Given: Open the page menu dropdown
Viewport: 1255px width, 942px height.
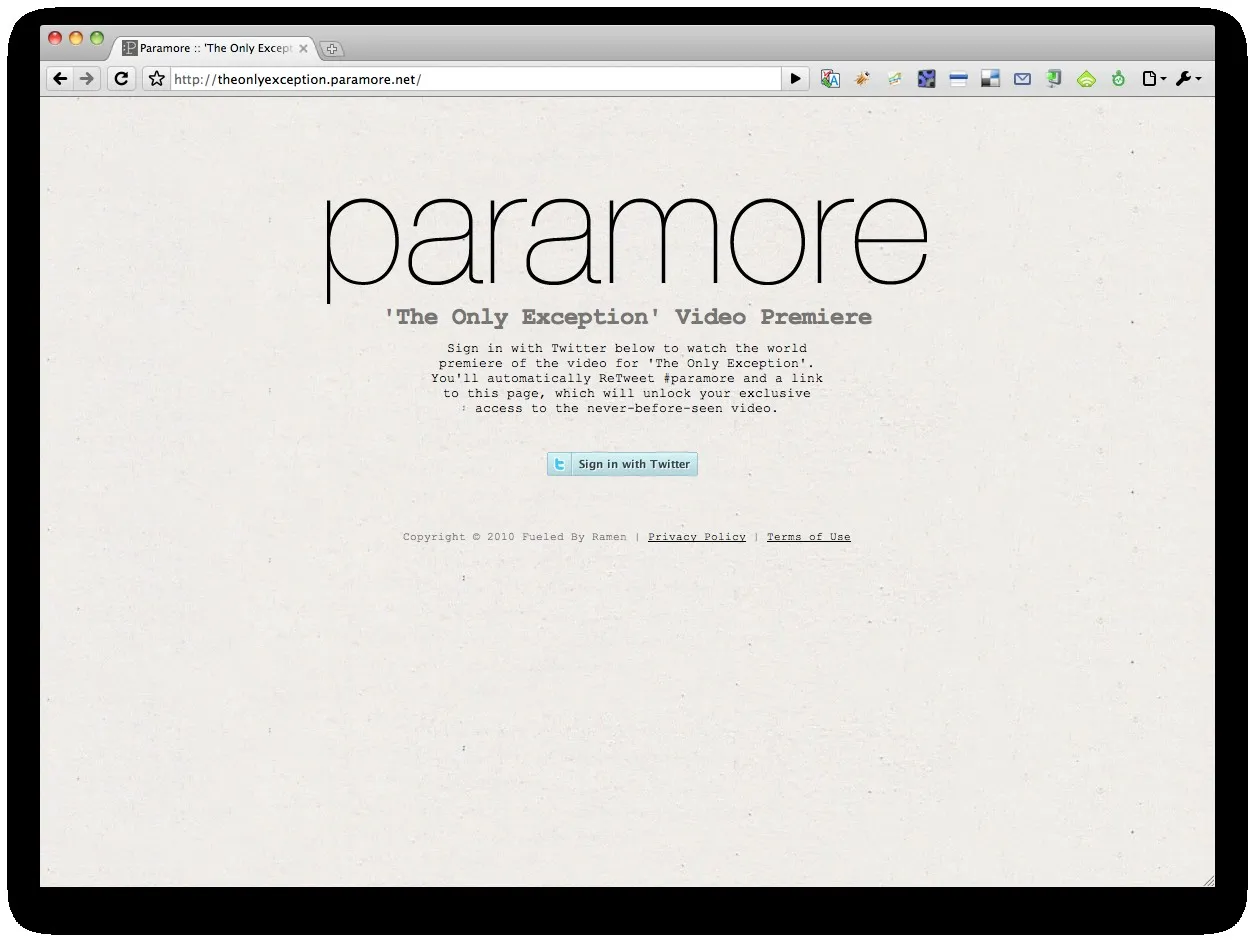Looking at the screenshot, I should tap(1154, 78).
